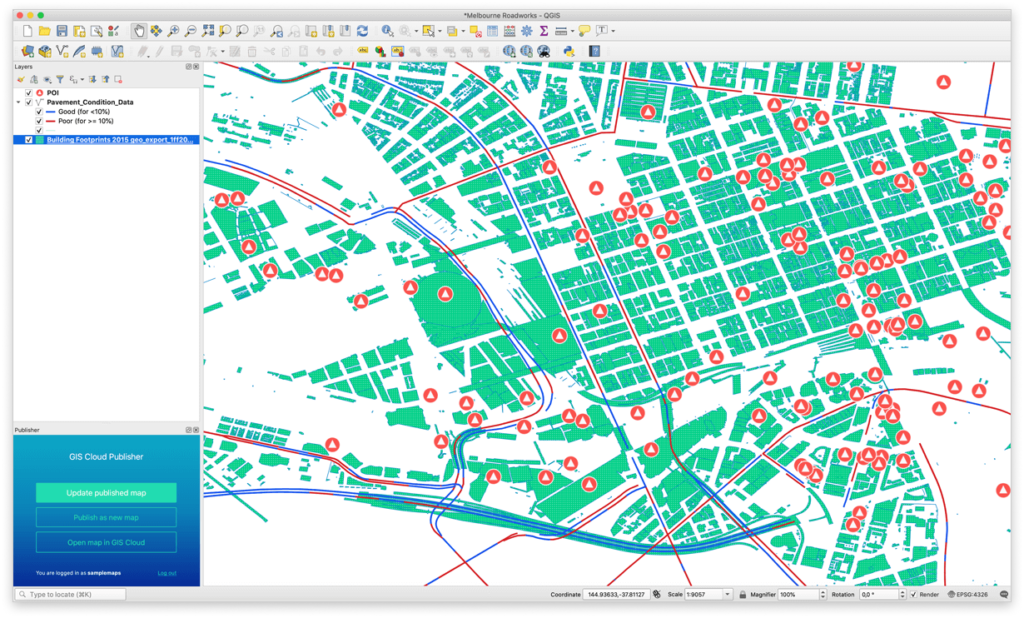Screen dimensions: 1024x618
Task: Click New GeoPackage Layer icon
Action: [44, 51]
